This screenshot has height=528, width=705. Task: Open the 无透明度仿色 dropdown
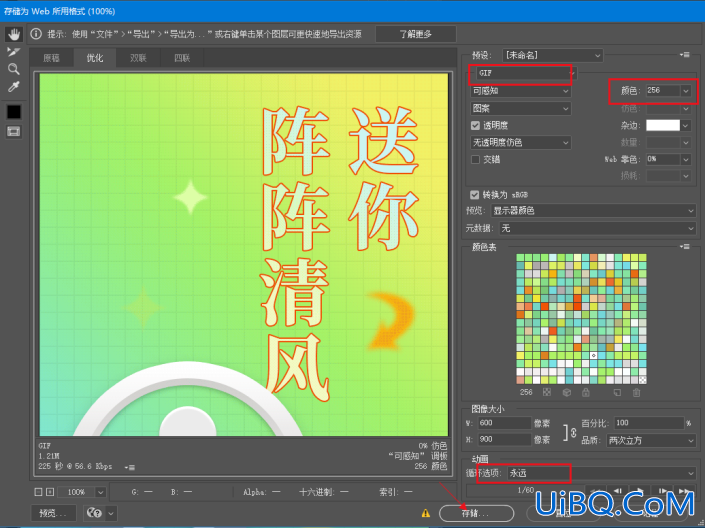521,143
